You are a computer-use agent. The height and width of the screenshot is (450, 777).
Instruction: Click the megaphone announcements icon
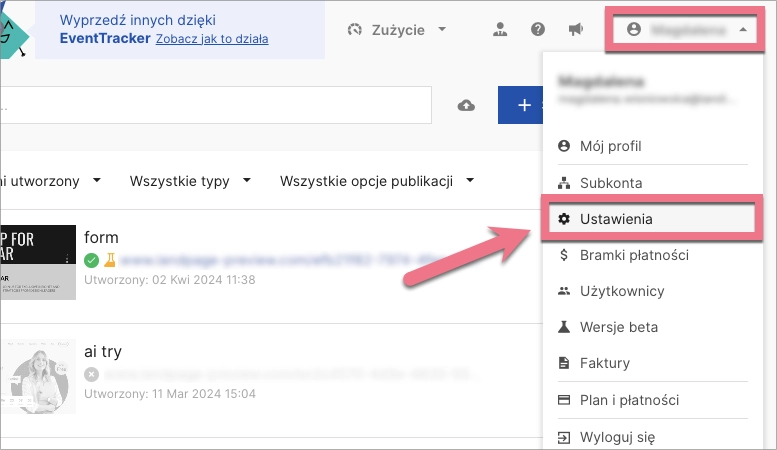click(x=575, y=30)
